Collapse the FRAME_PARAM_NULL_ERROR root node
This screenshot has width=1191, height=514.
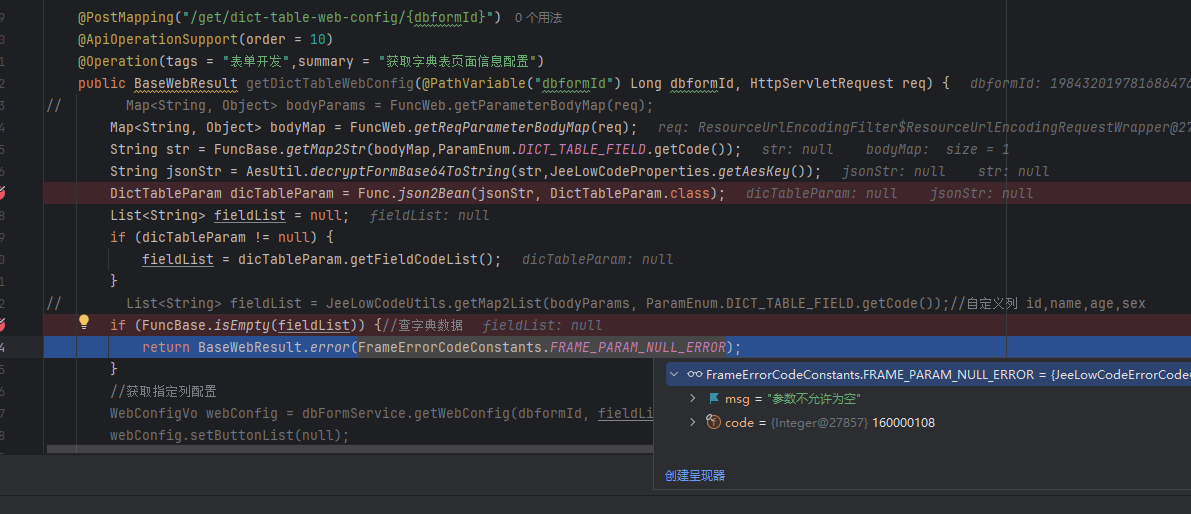click(x=674, y=375)
